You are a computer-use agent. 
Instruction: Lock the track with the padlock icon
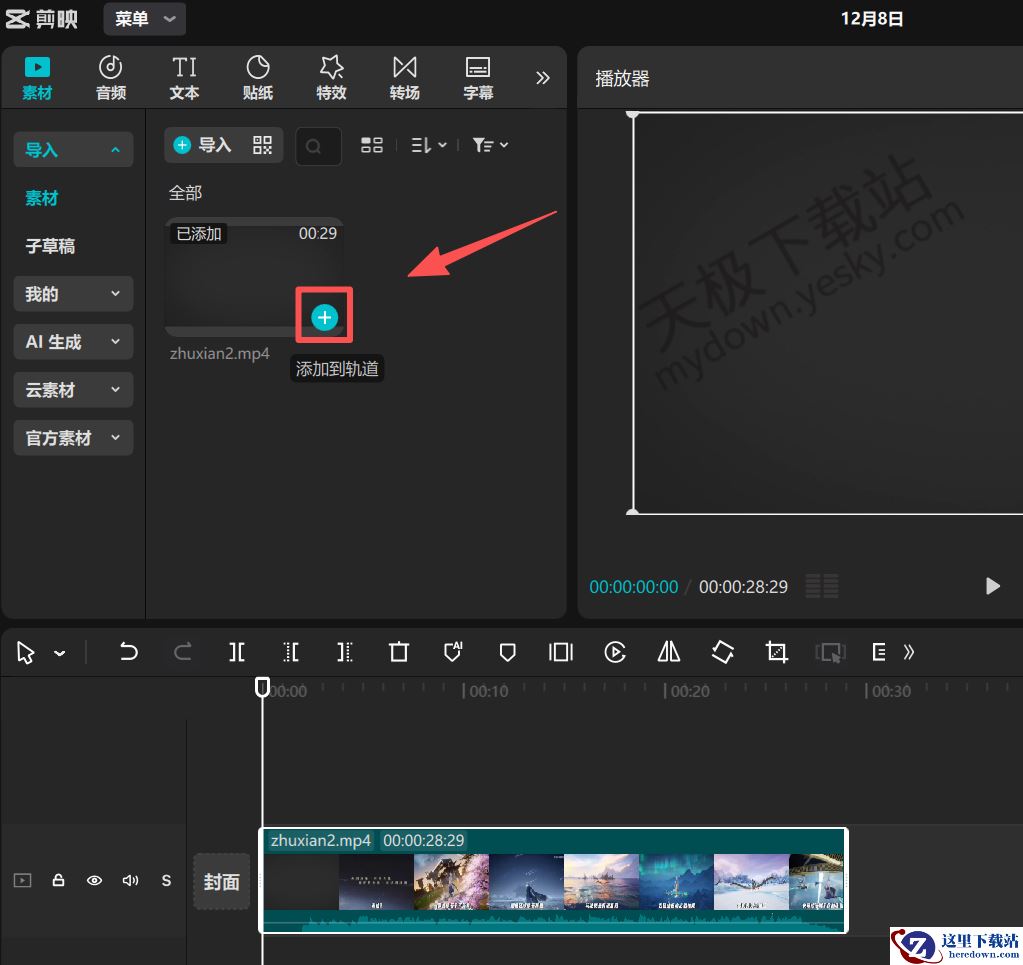click(x=58, y=880)
